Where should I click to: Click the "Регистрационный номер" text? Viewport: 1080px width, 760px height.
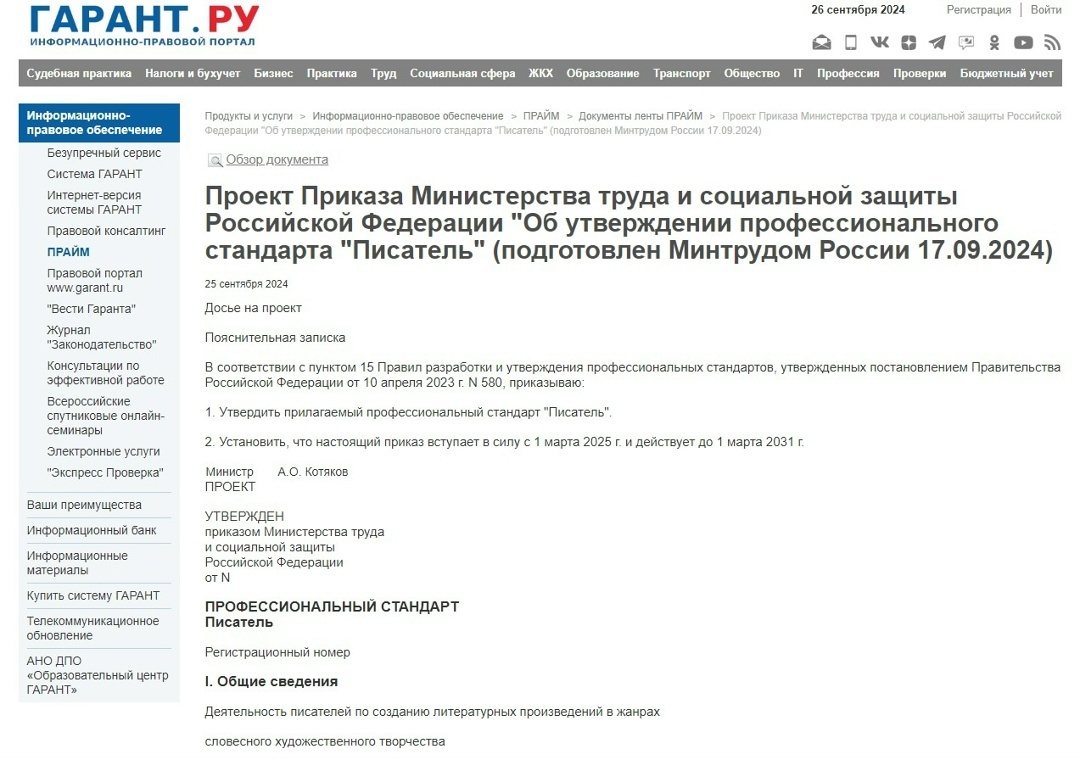277,653
